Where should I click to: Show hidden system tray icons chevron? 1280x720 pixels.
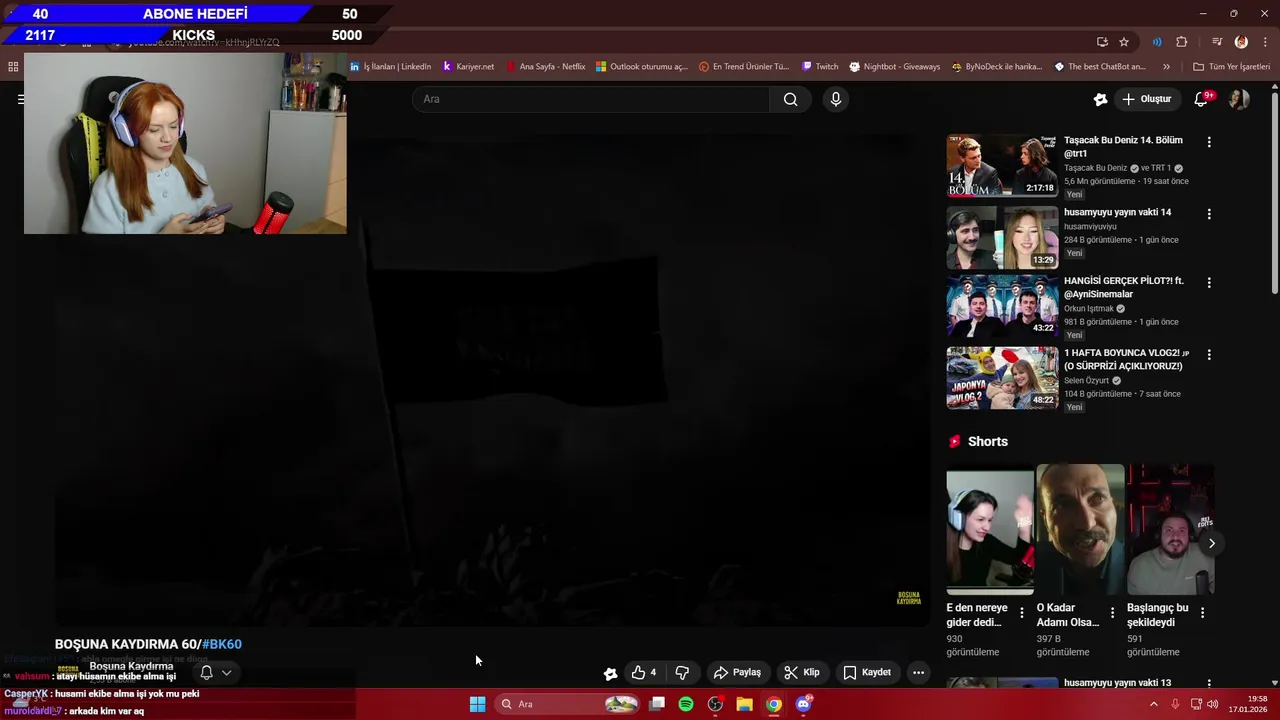click(1153, 704)
